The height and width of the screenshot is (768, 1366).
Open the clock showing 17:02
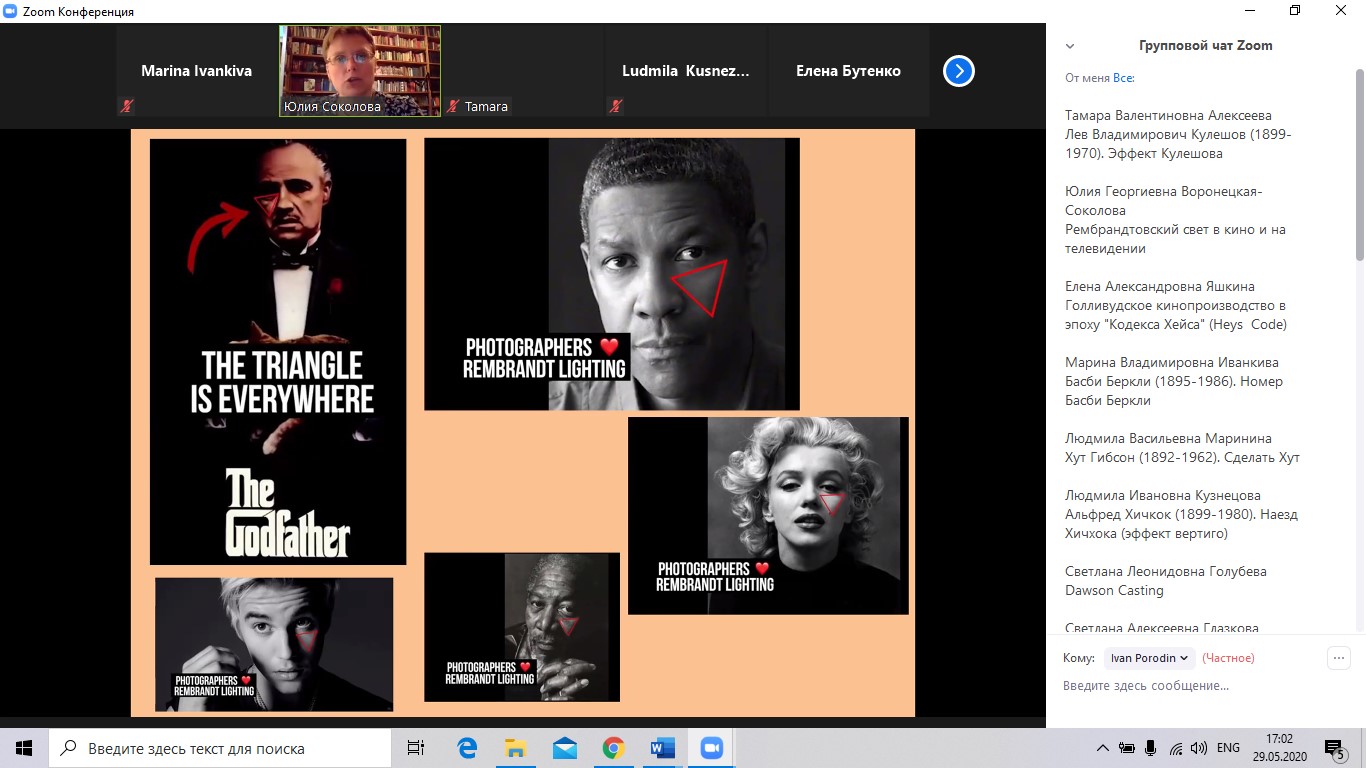[x=1279, y=748]
